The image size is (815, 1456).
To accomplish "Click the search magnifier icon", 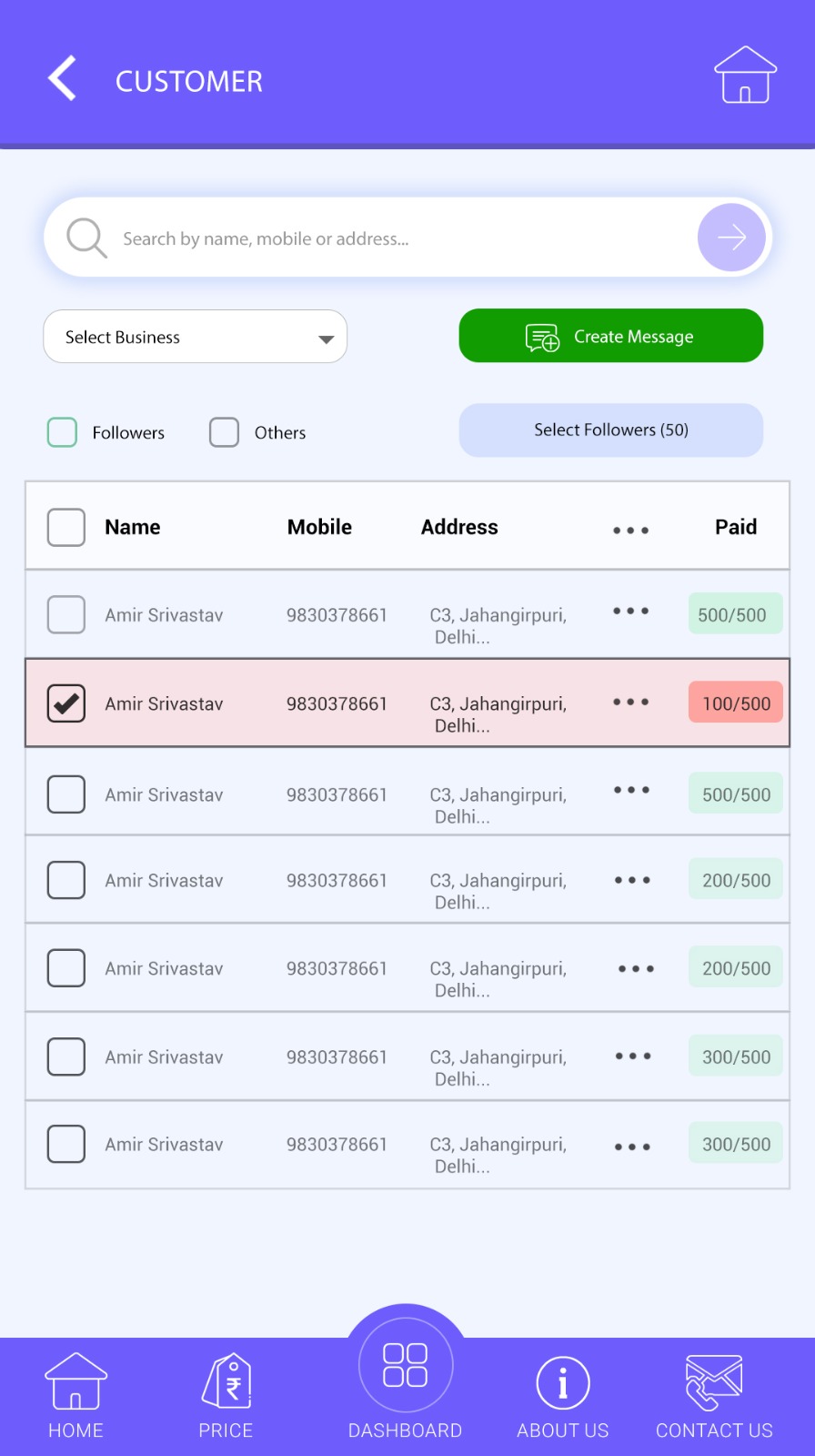I will click(x=86, y=238).
